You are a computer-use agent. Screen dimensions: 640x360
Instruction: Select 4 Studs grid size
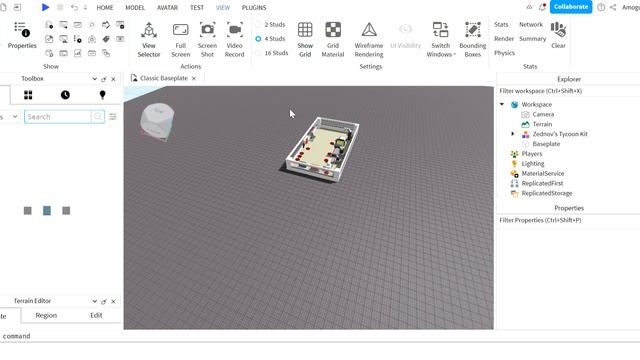(x=270, y=39)
